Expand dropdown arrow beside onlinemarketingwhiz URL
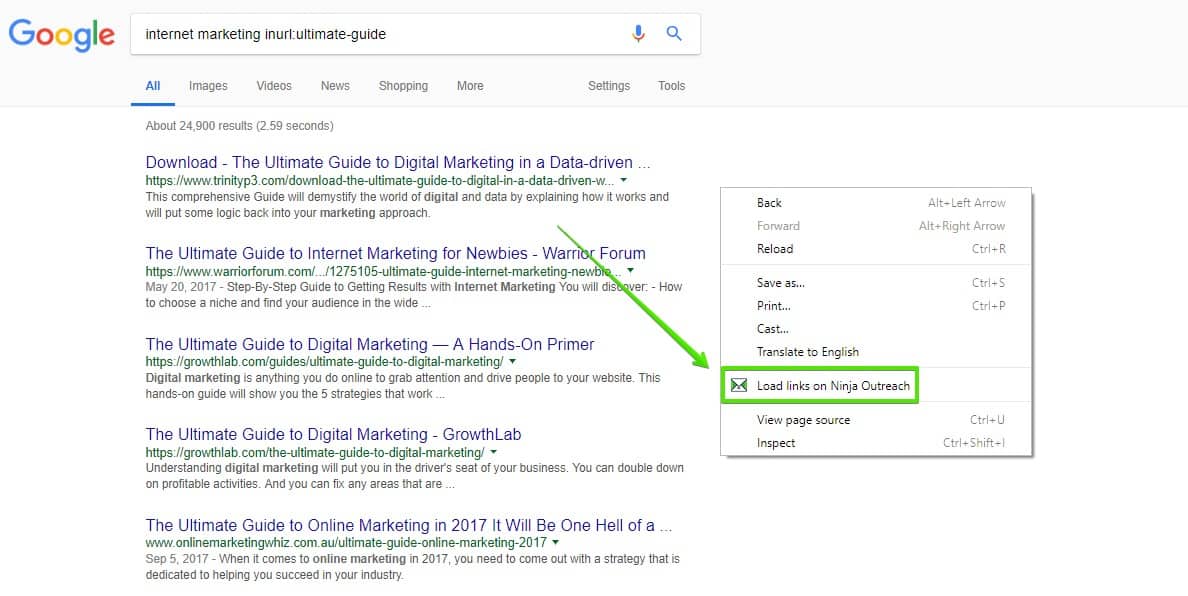Screen dimensions: 1188x596 556,543
